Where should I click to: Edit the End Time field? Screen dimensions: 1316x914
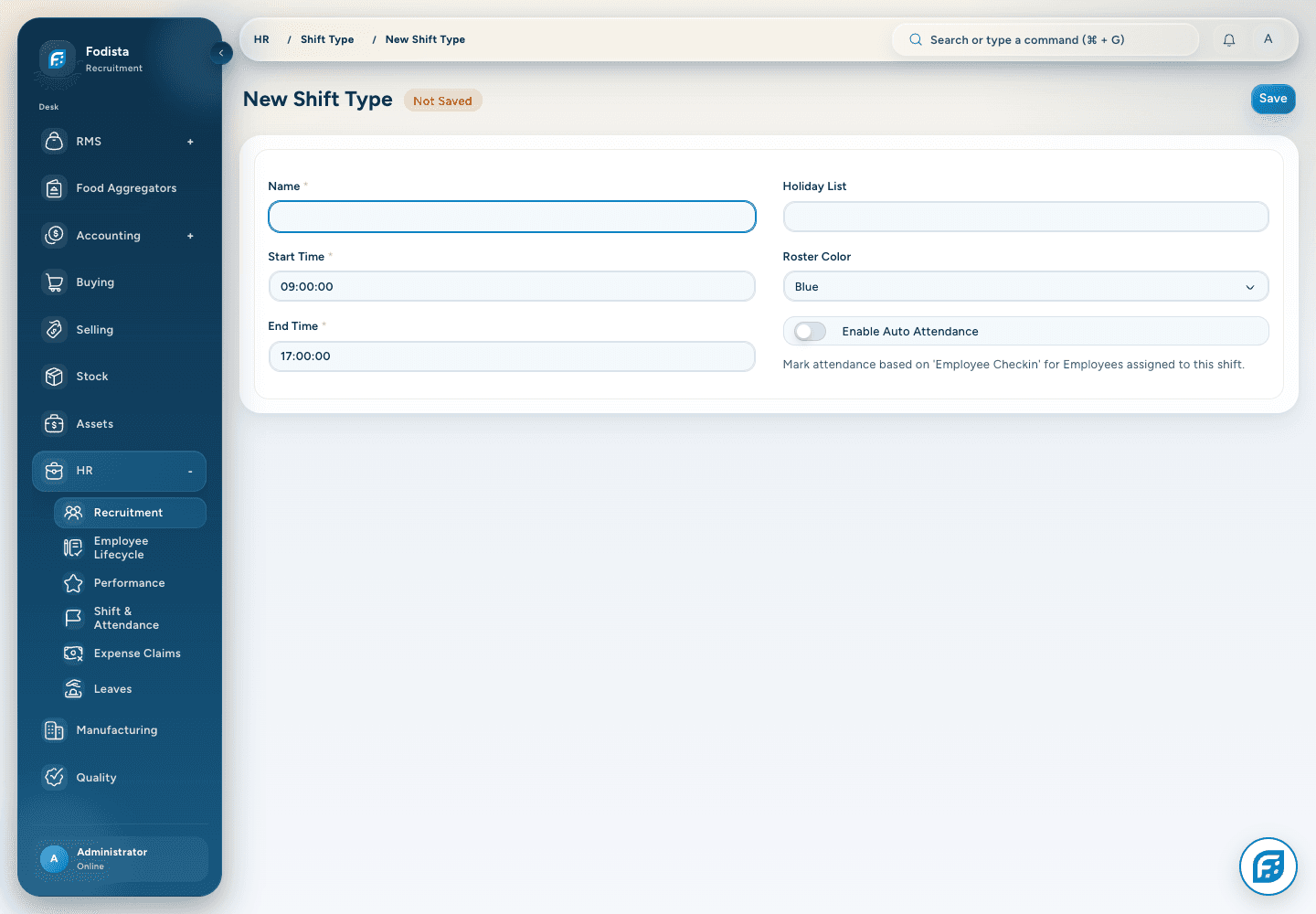[512, 356]
